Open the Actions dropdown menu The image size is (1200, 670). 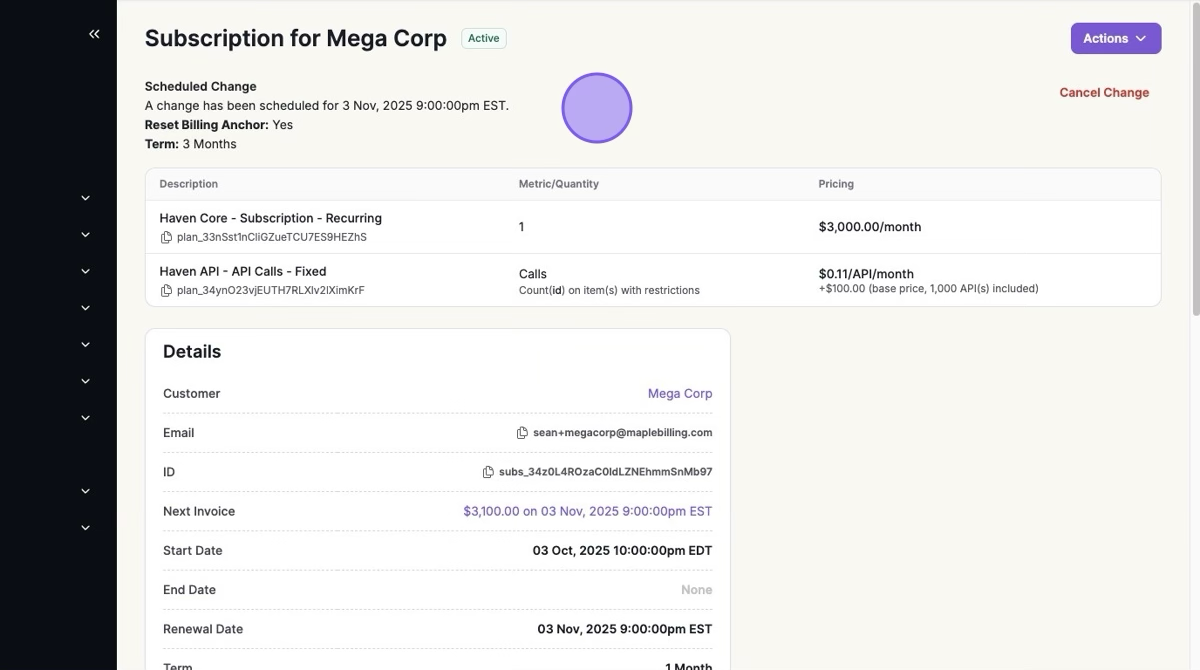[x=1115, y=38]
